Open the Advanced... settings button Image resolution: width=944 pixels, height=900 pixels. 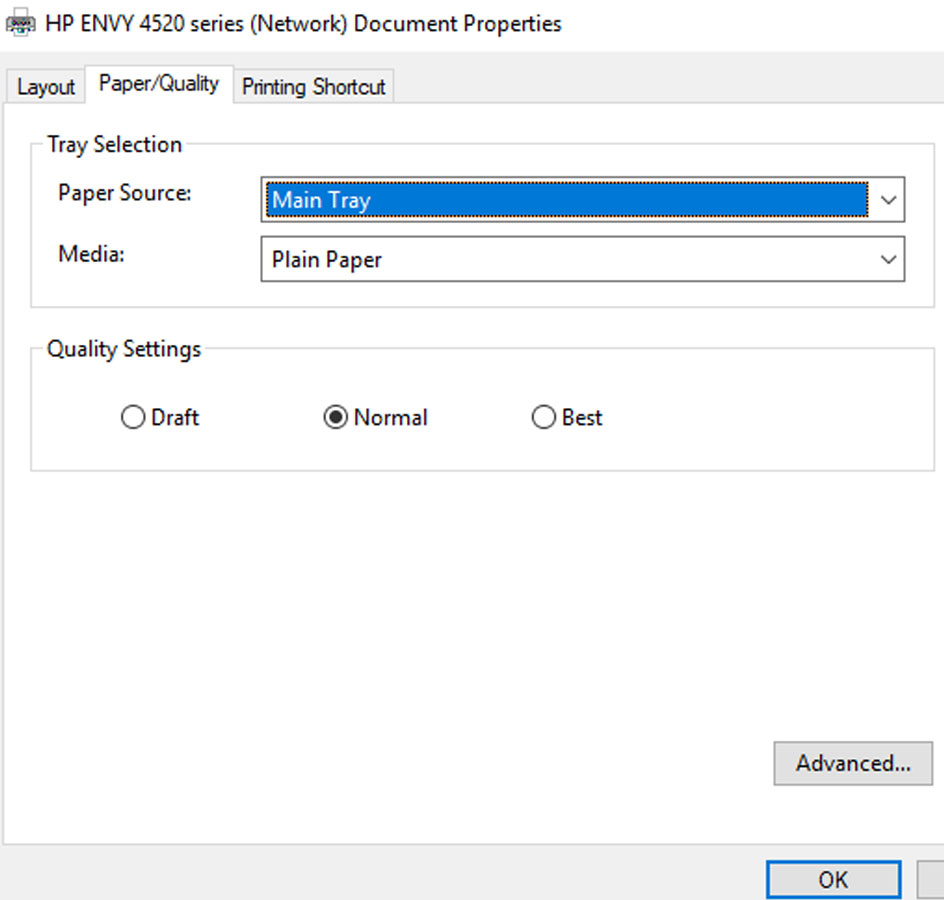[x=853, y=763]
